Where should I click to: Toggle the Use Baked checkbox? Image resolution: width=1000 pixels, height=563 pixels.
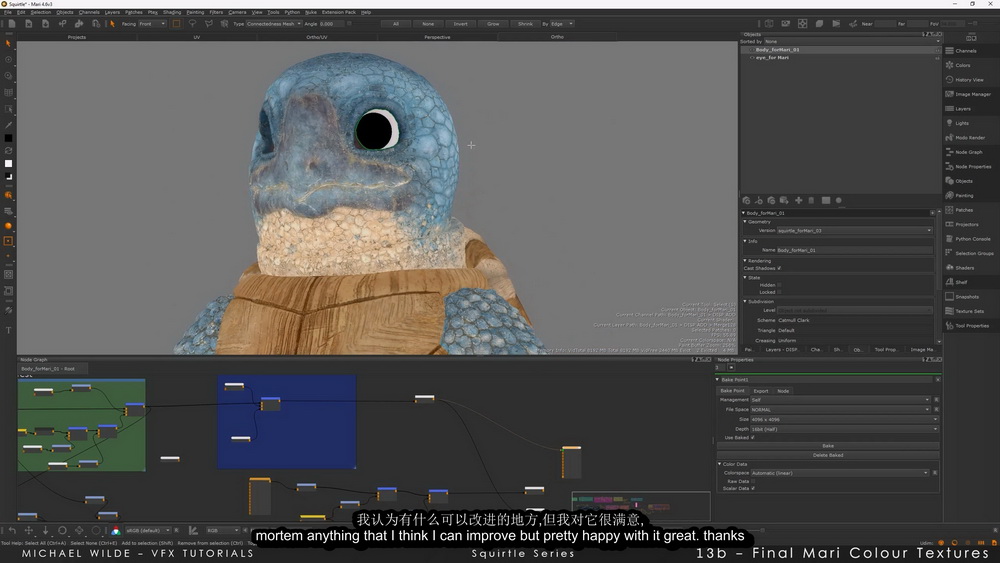[753, 437]
